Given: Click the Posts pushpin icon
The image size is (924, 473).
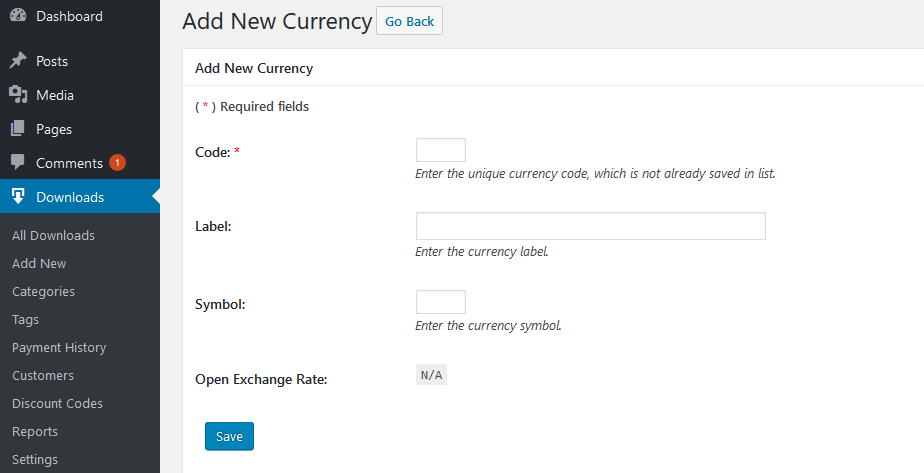Looking at the screenshot, I should (x=18, y=61).
